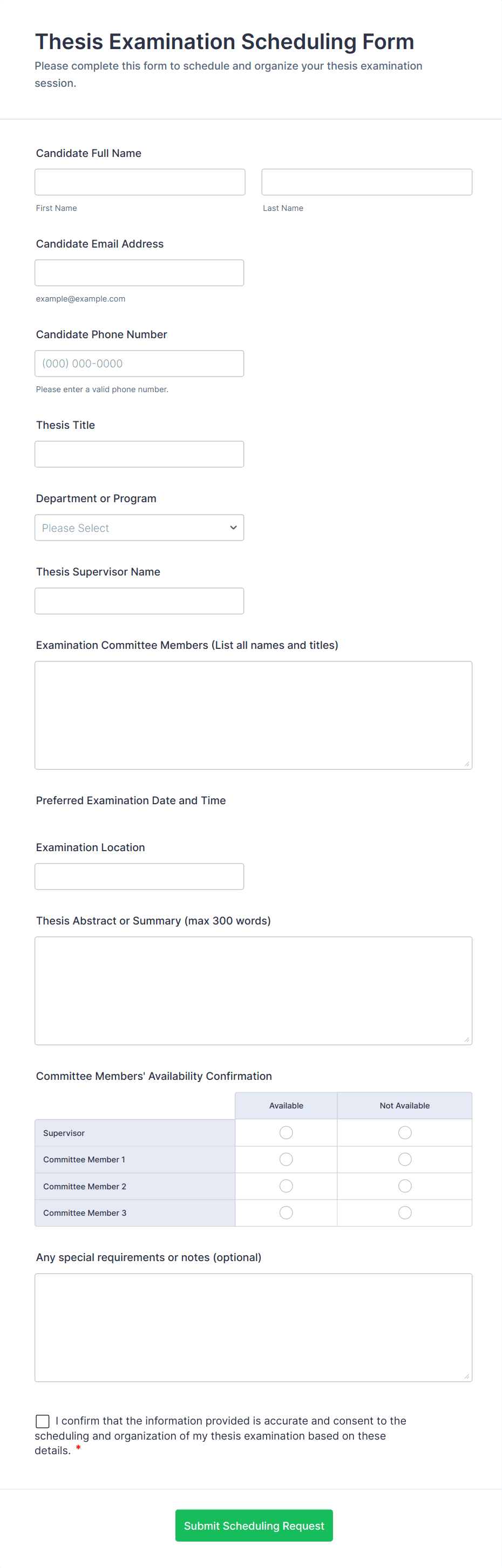Viewport: 502px width, 1568px height.
Task: Click the First Name input field
Action: pyautogui.click(x=139, y=182)
